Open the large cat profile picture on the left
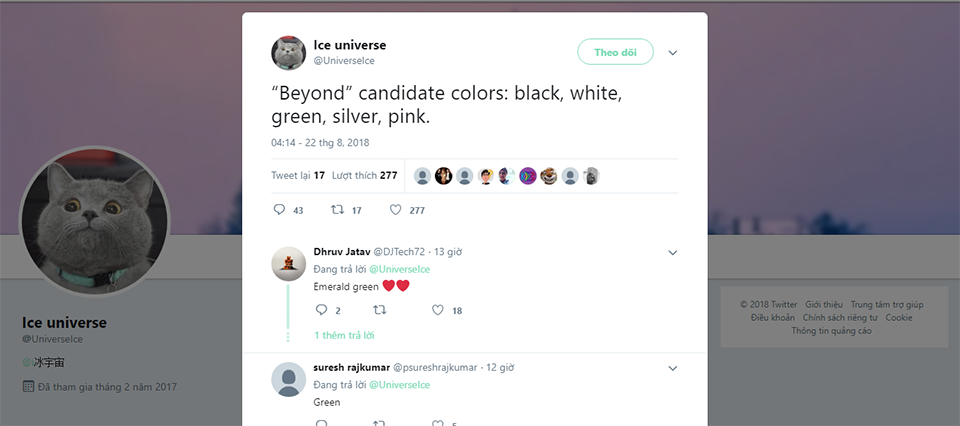 [x=95, y=221]
